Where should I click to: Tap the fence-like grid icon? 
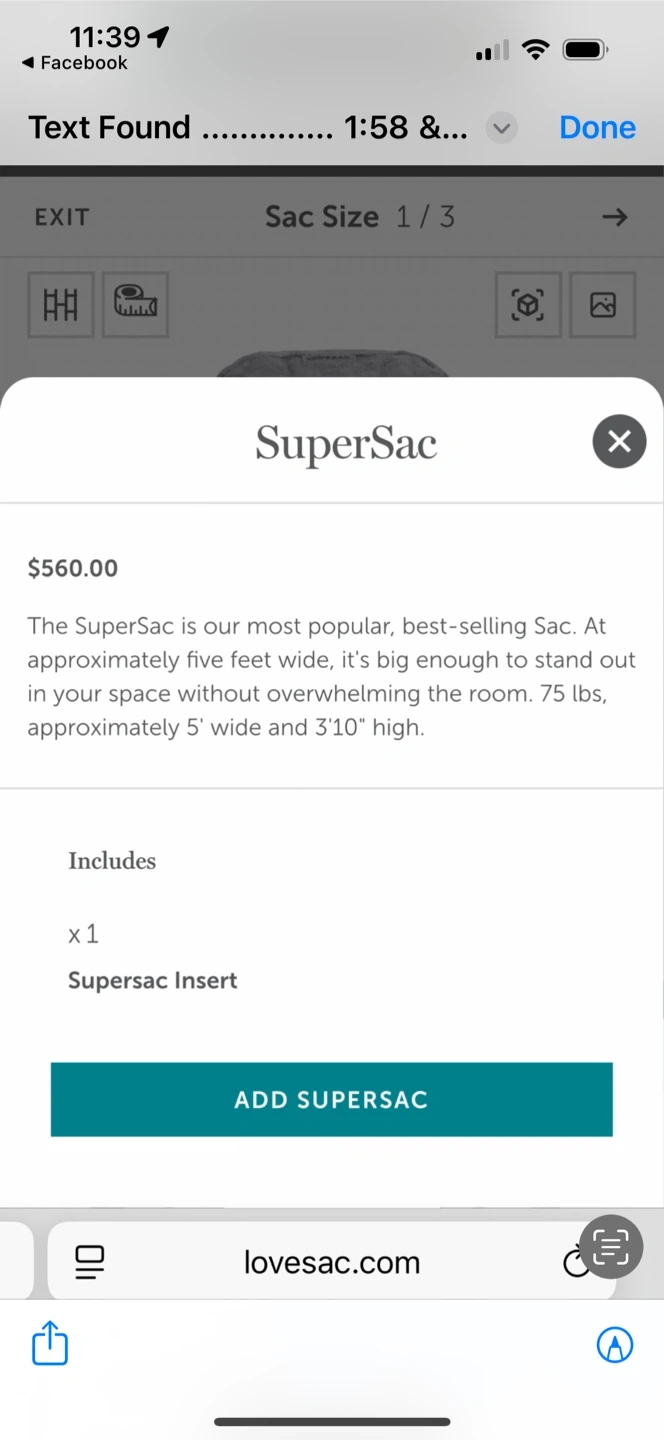coord(61,304)
